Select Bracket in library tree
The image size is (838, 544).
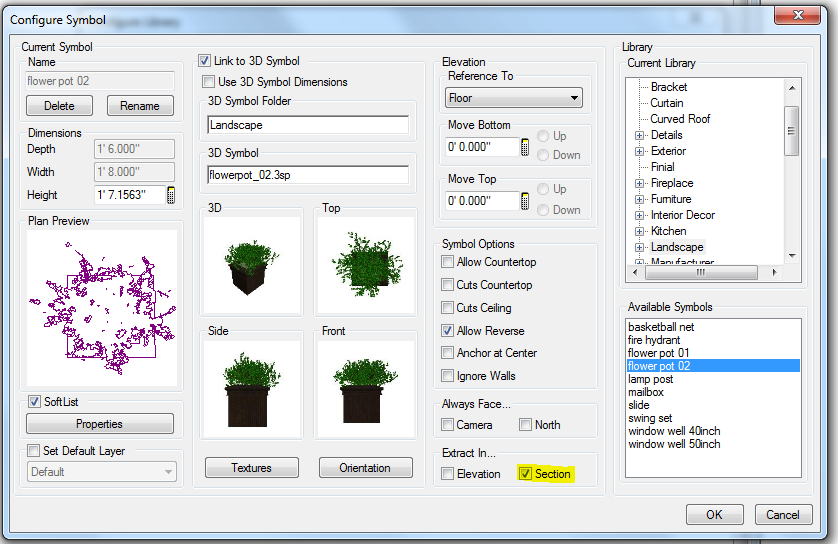tap(669, 87)
